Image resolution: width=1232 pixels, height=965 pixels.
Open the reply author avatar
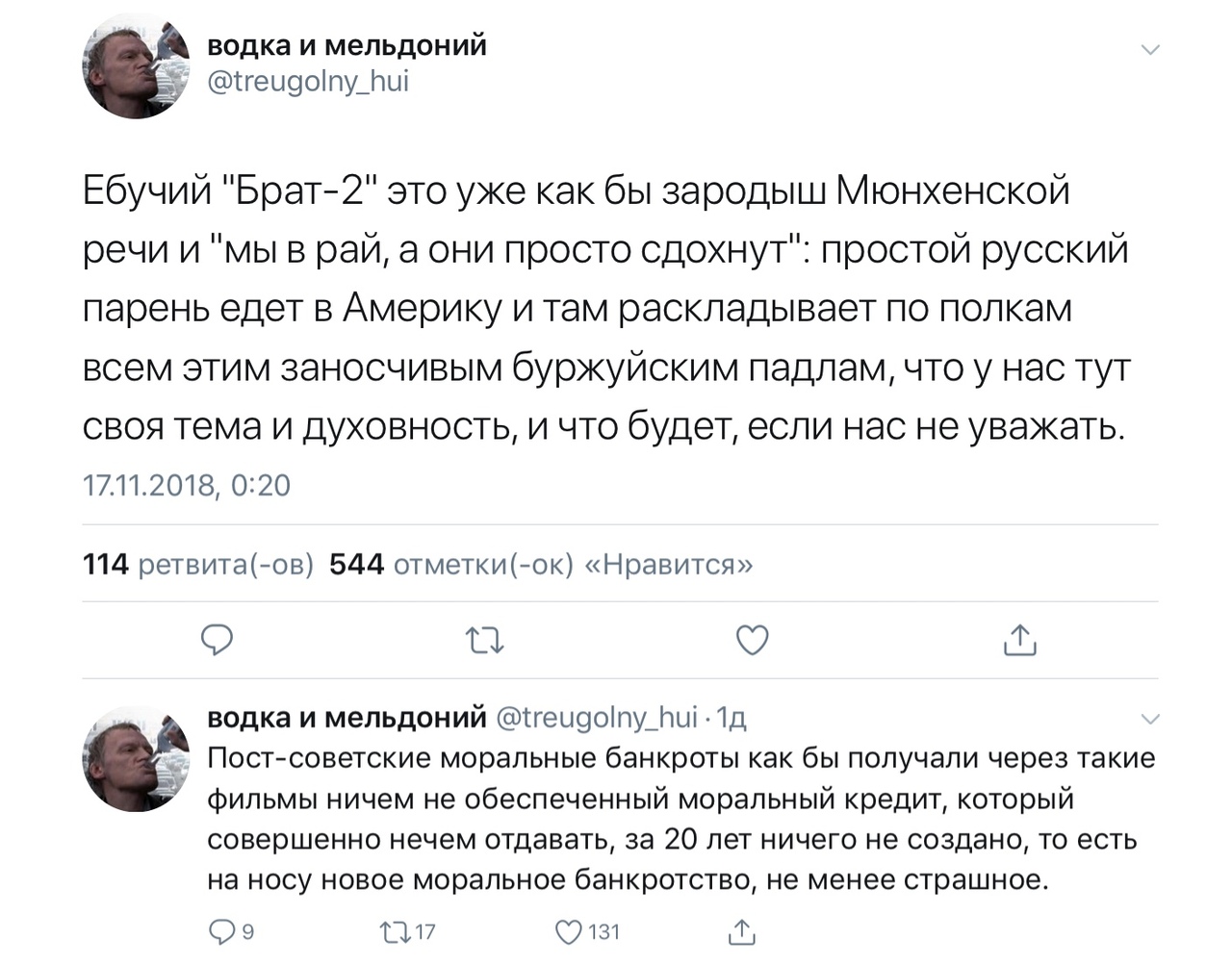[x=137, y=758]
